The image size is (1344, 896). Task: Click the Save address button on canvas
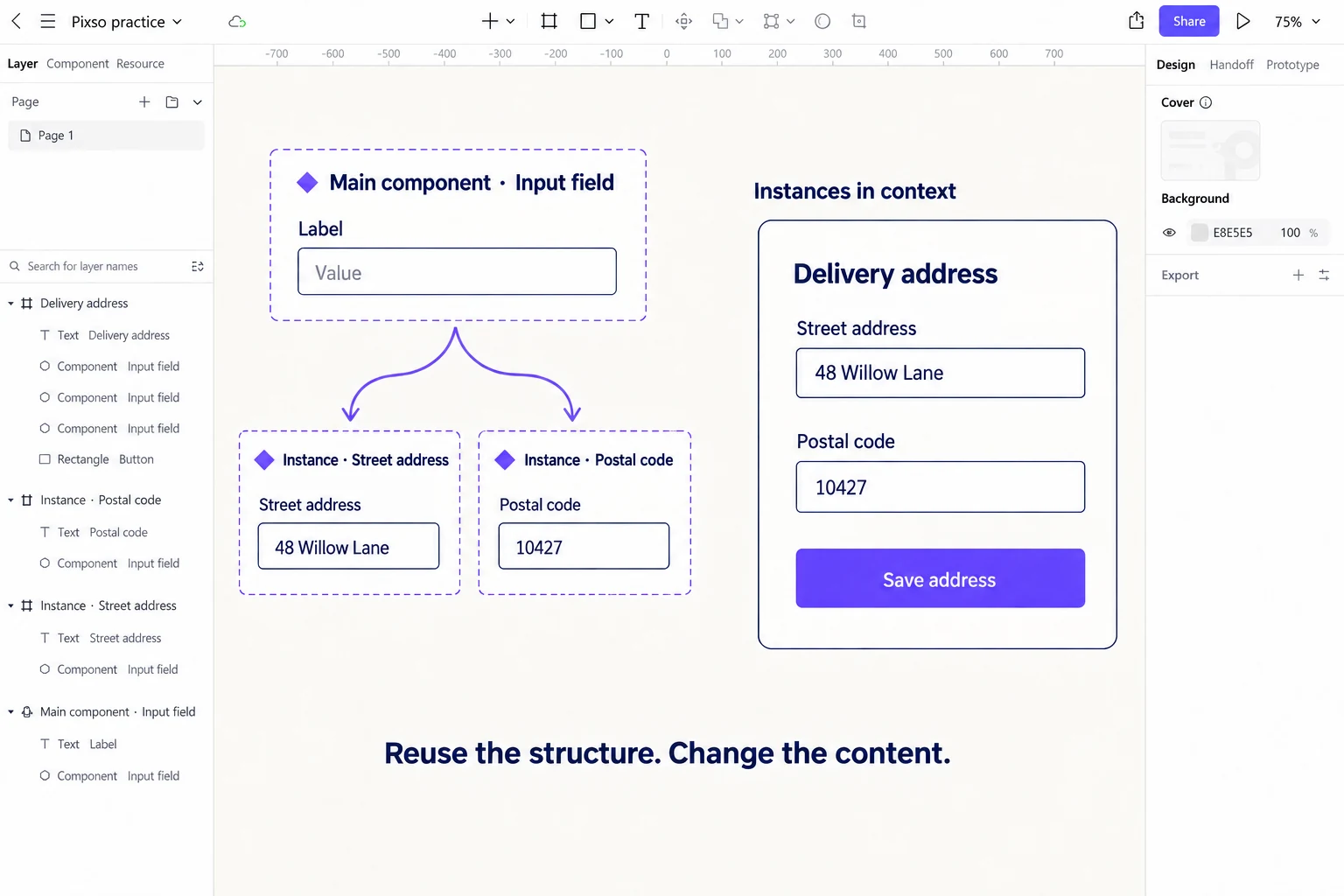pyautogui.click(x=940, y=578)
